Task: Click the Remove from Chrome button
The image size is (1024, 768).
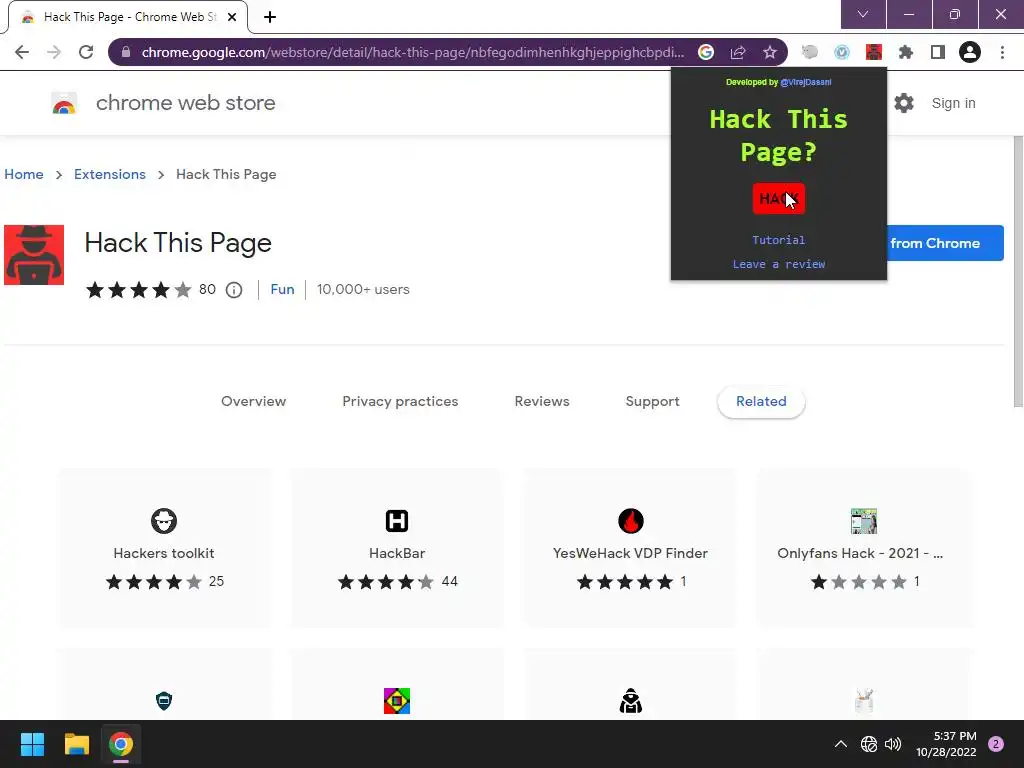Action: tap(945, 243)
